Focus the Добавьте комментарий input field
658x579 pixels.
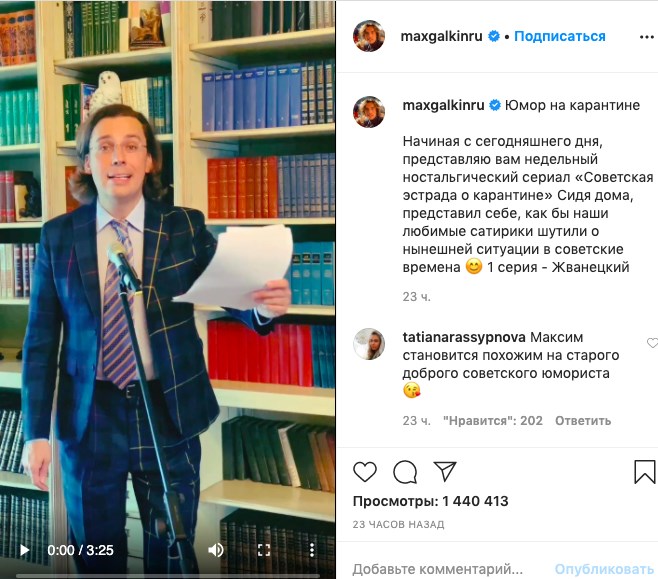click(x=438, y=569)
